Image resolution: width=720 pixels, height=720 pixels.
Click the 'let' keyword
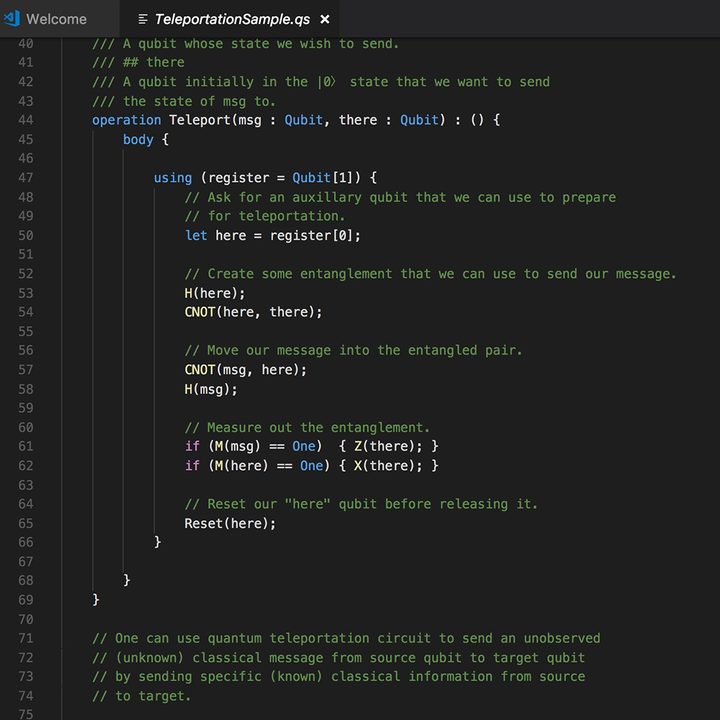pos(196,235)
